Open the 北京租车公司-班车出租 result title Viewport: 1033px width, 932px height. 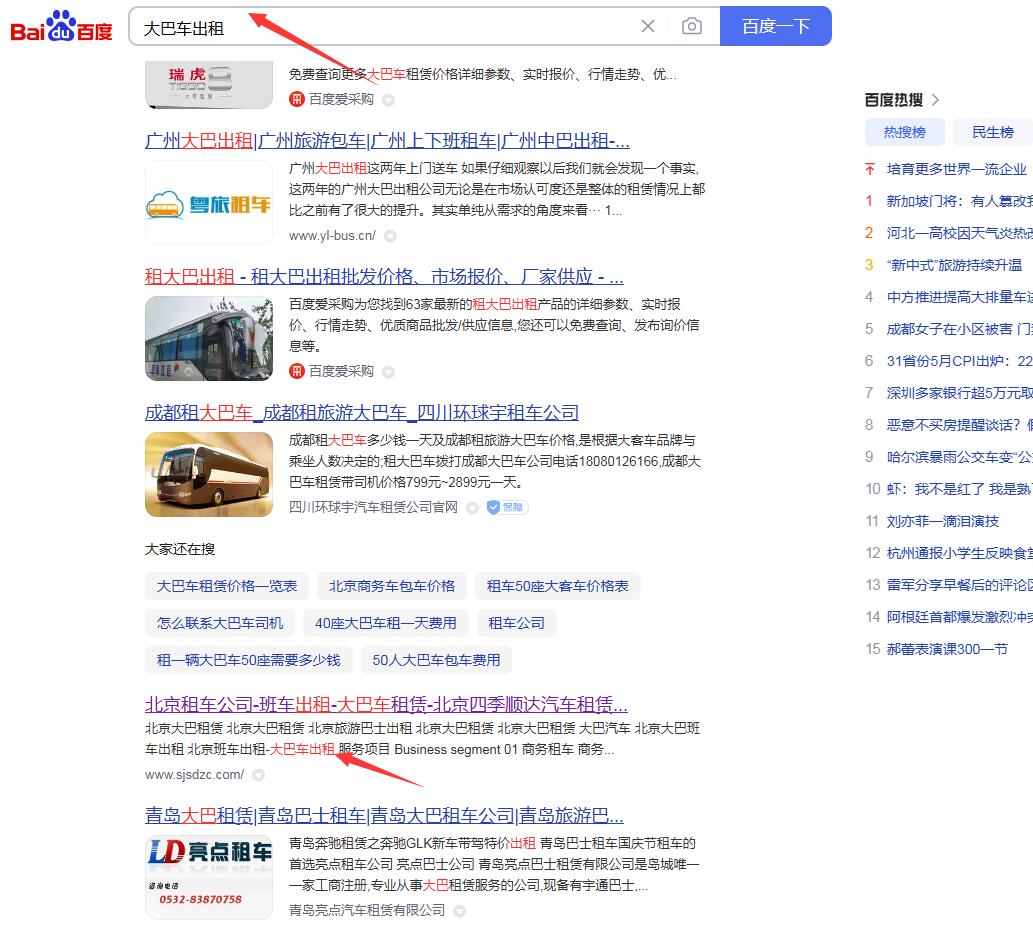tap(386, 705)
